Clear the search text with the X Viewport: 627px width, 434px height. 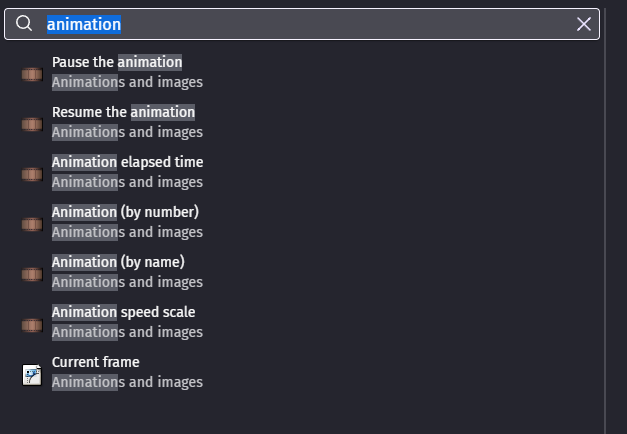click(584, 24)
